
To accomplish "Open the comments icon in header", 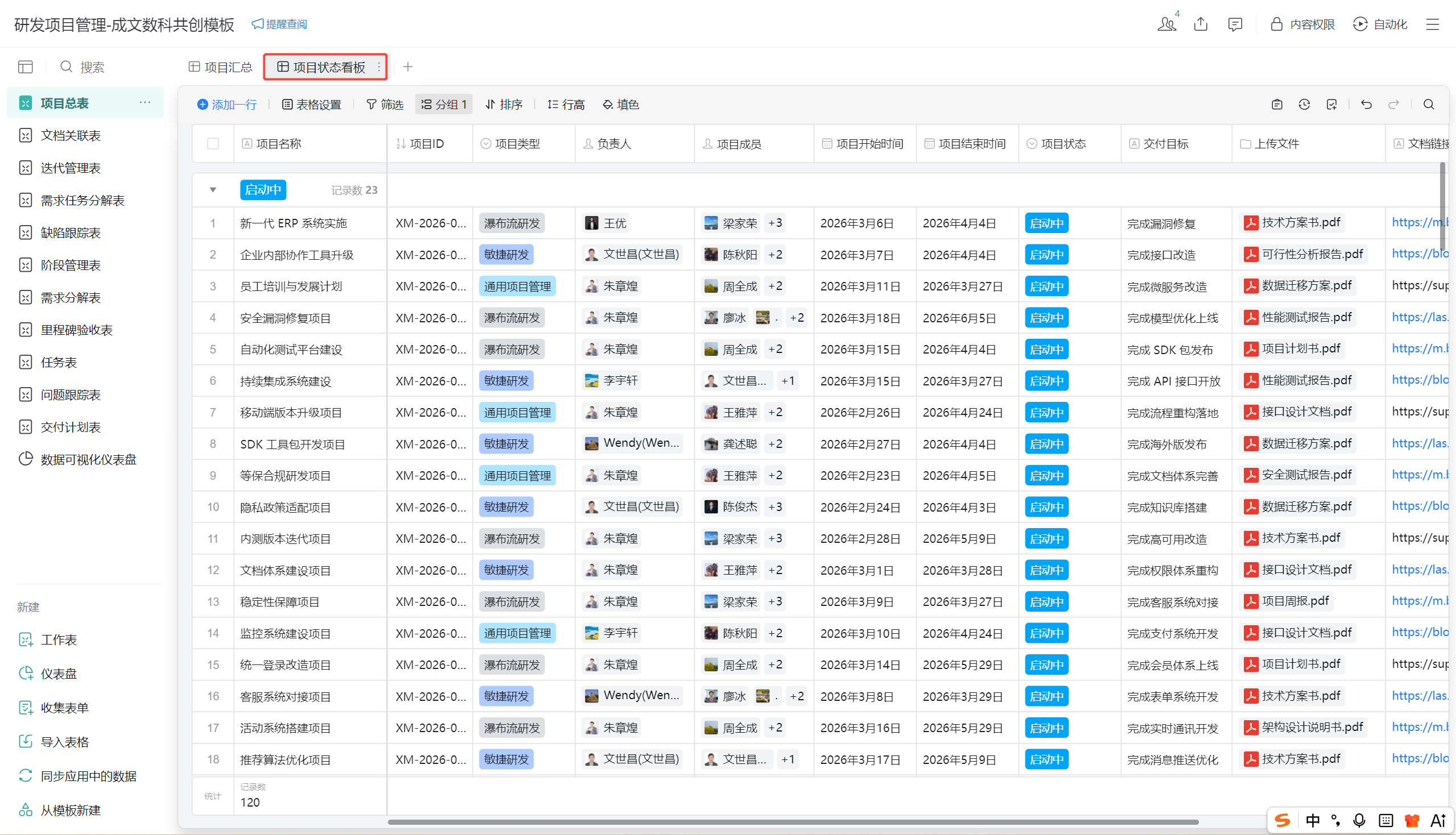I will [1235, 24].
